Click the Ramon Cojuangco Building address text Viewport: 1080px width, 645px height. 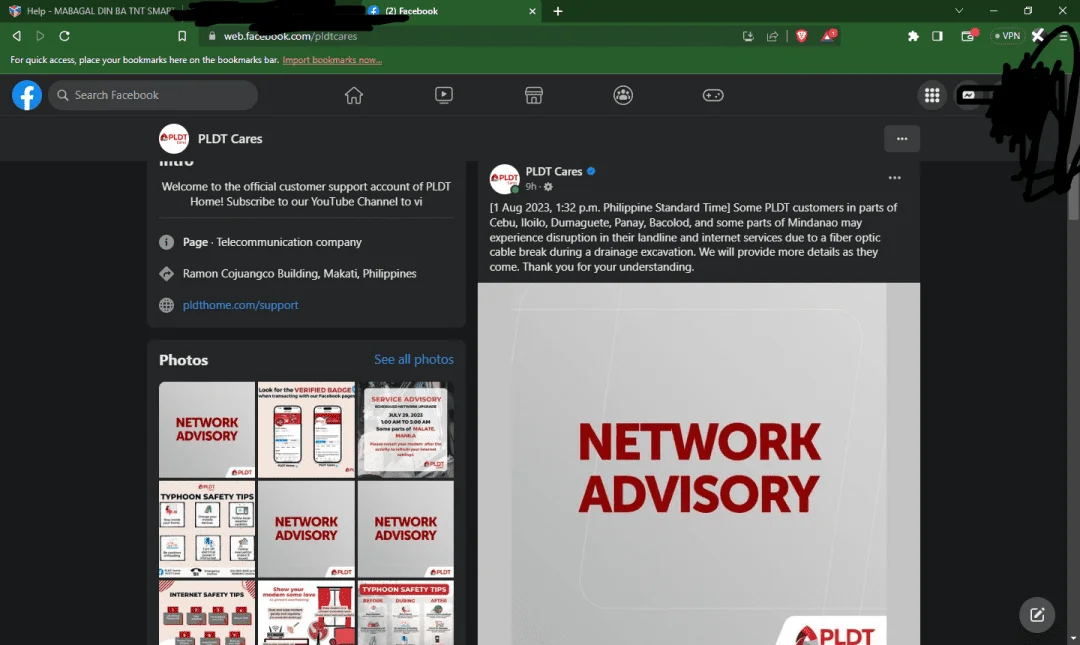[300, 274]
